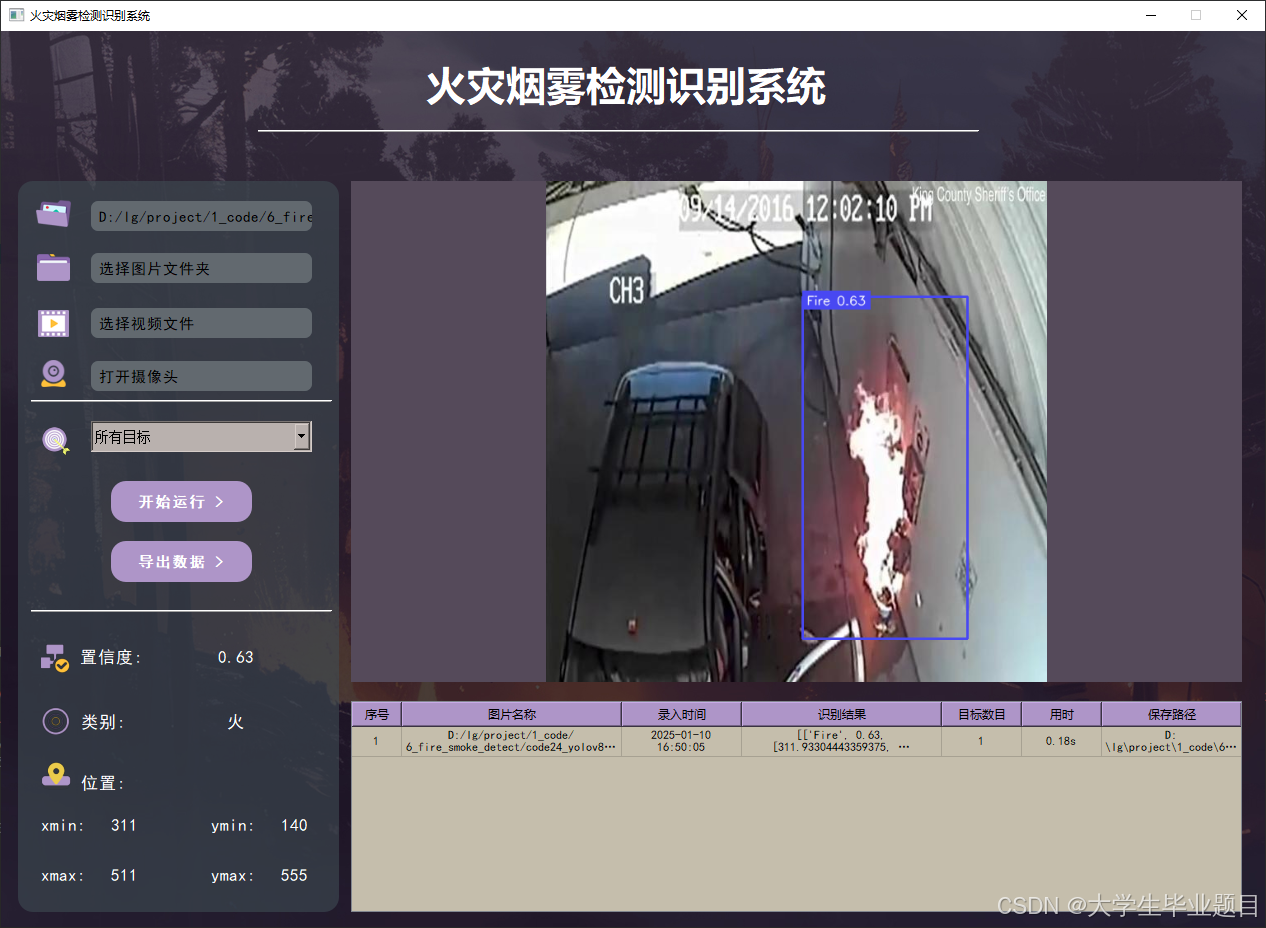Screen dimensions: 1266x928
Task: Click the image file selection icon
Action: point(53,213)
